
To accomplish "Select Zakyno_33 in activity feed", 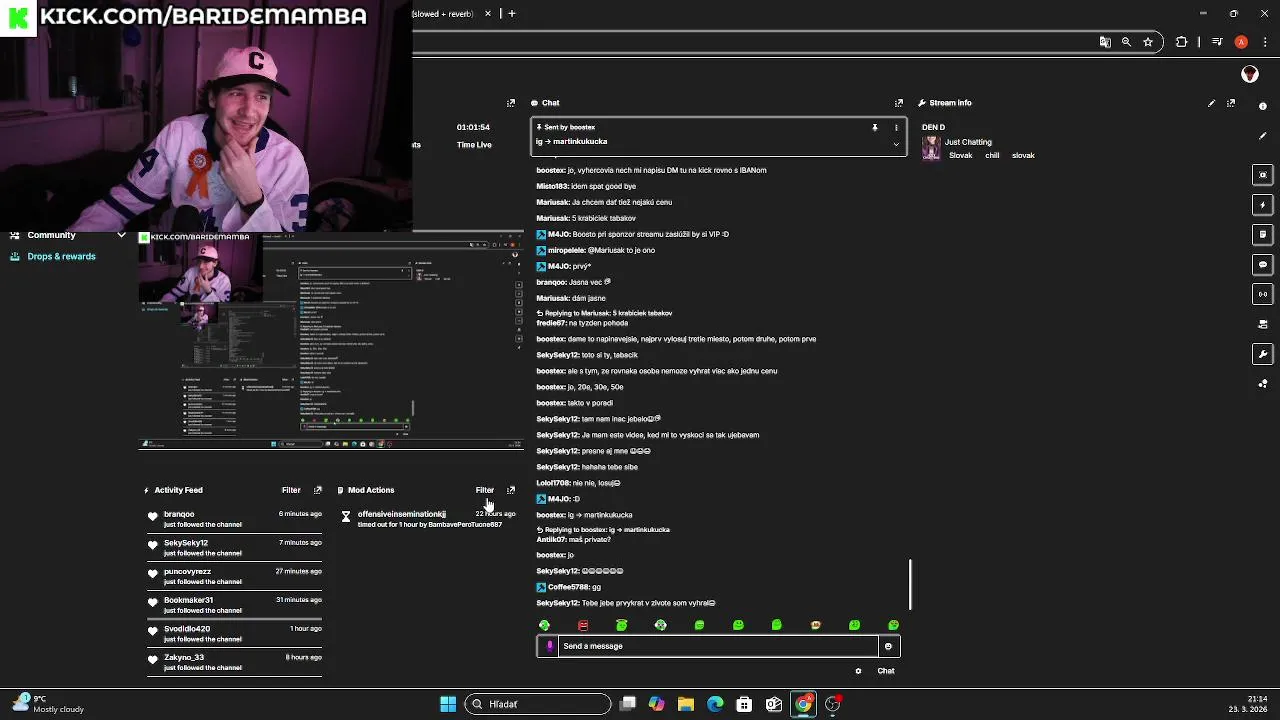I will 235,662.
